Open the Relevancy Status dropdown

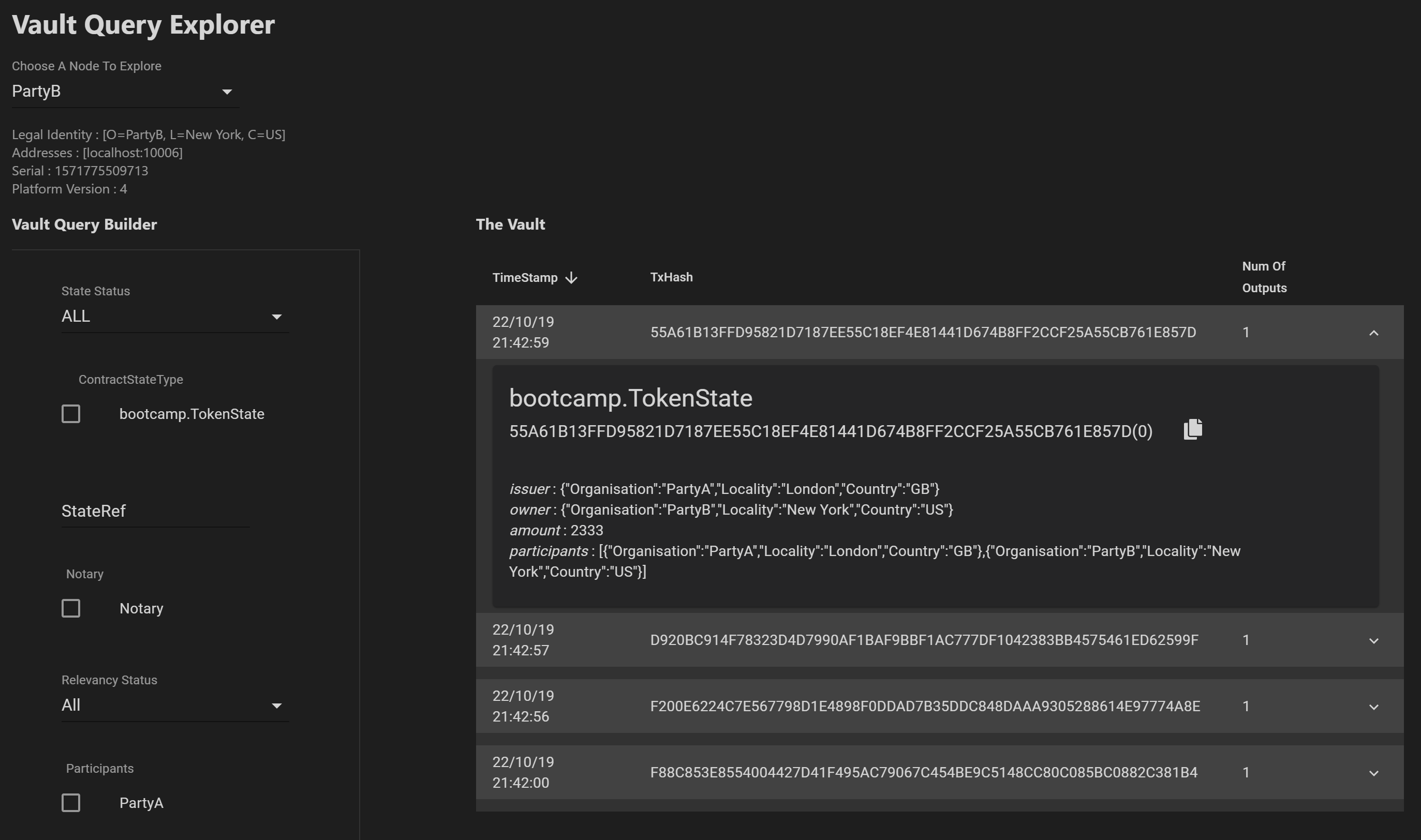174,706
